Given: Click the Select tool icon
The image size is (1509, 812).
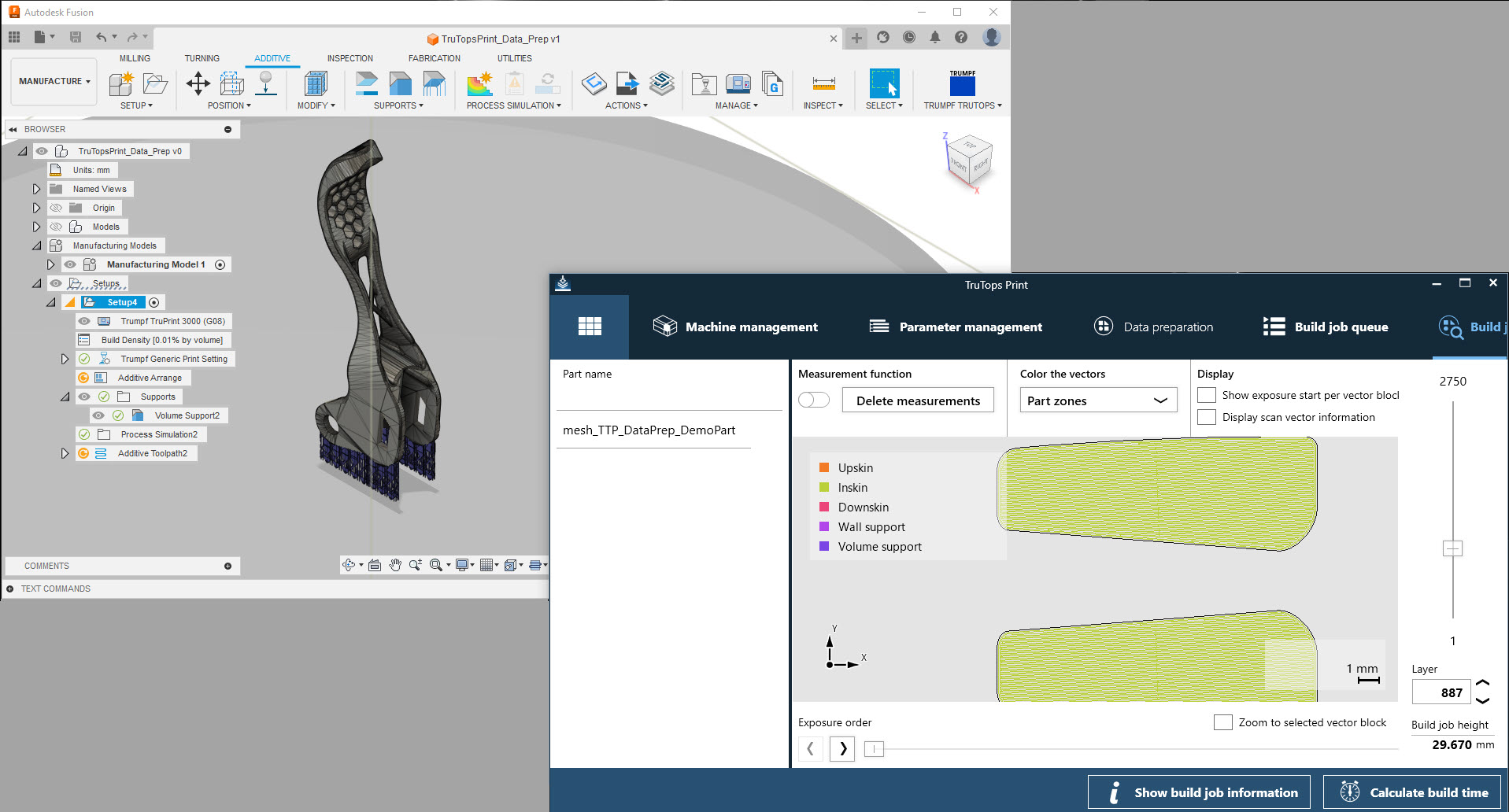Looking at the screenshot, I should [x=884, y=83].
